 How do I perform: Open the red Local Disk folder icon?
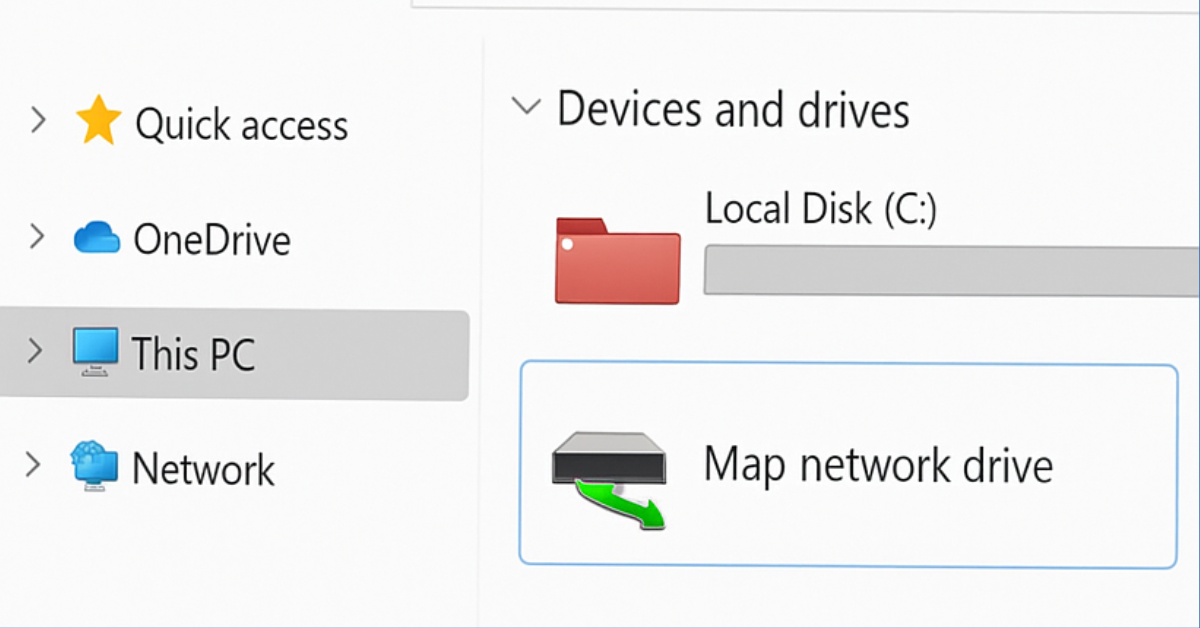point(617,261)
